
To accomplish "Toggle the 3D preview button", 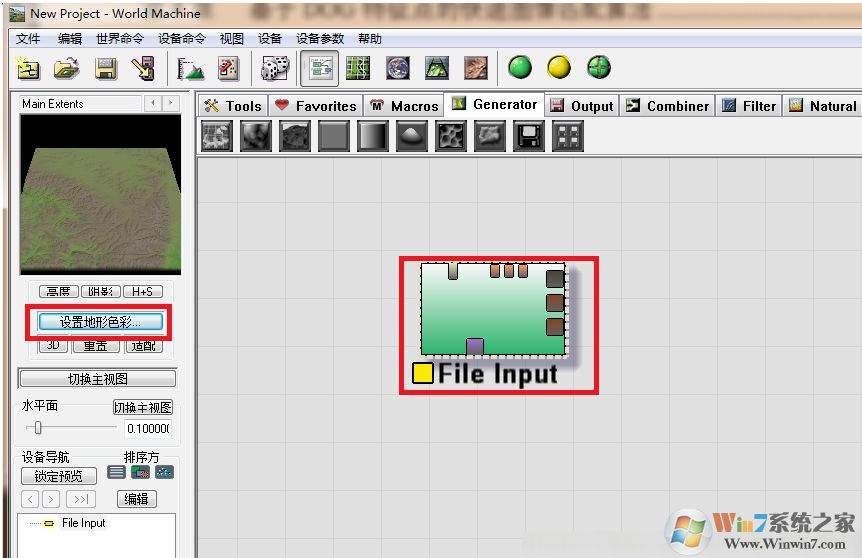I will tap(53, 346).
